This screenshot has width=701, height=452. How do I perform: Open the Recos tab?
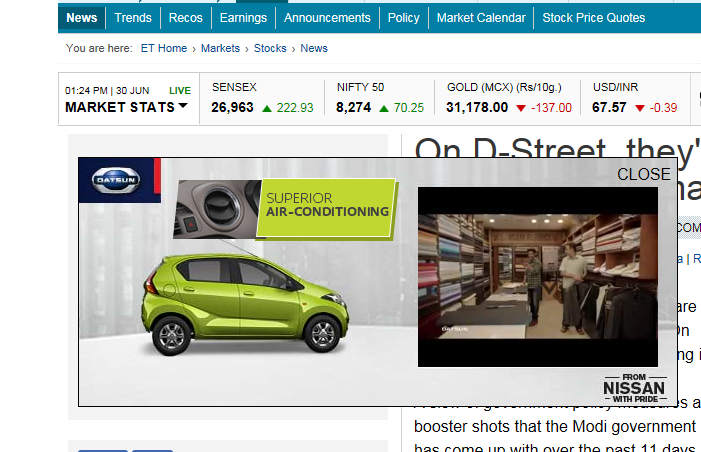(186, 18)
